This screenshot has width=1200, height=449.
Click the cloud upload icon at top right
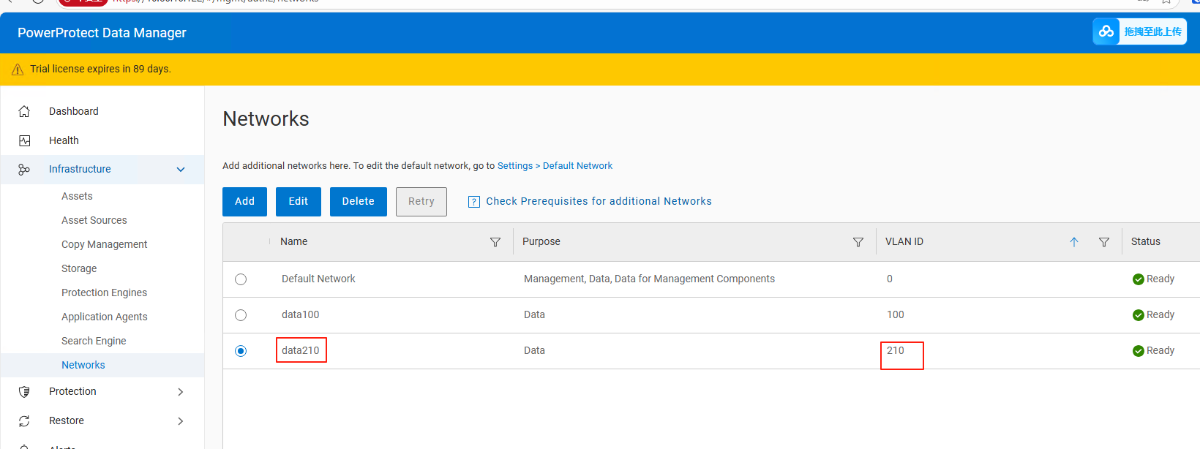1106,32
